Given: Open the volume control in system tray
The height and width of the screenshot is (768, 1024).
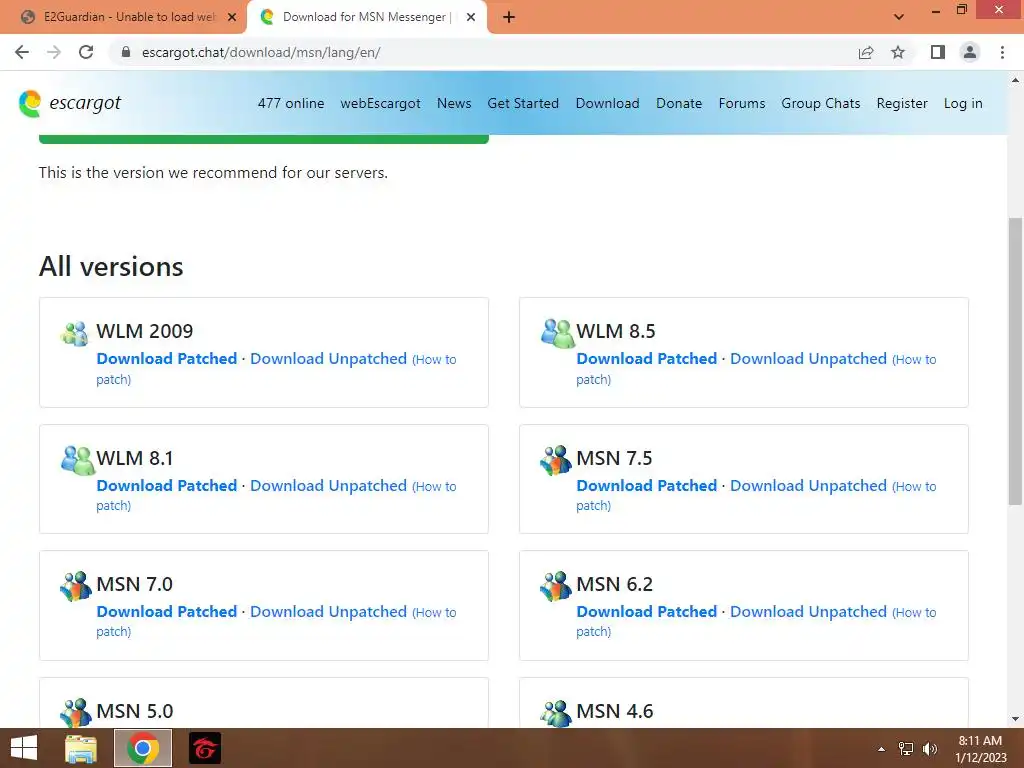Looking at the screenshot, I should 930,748.
